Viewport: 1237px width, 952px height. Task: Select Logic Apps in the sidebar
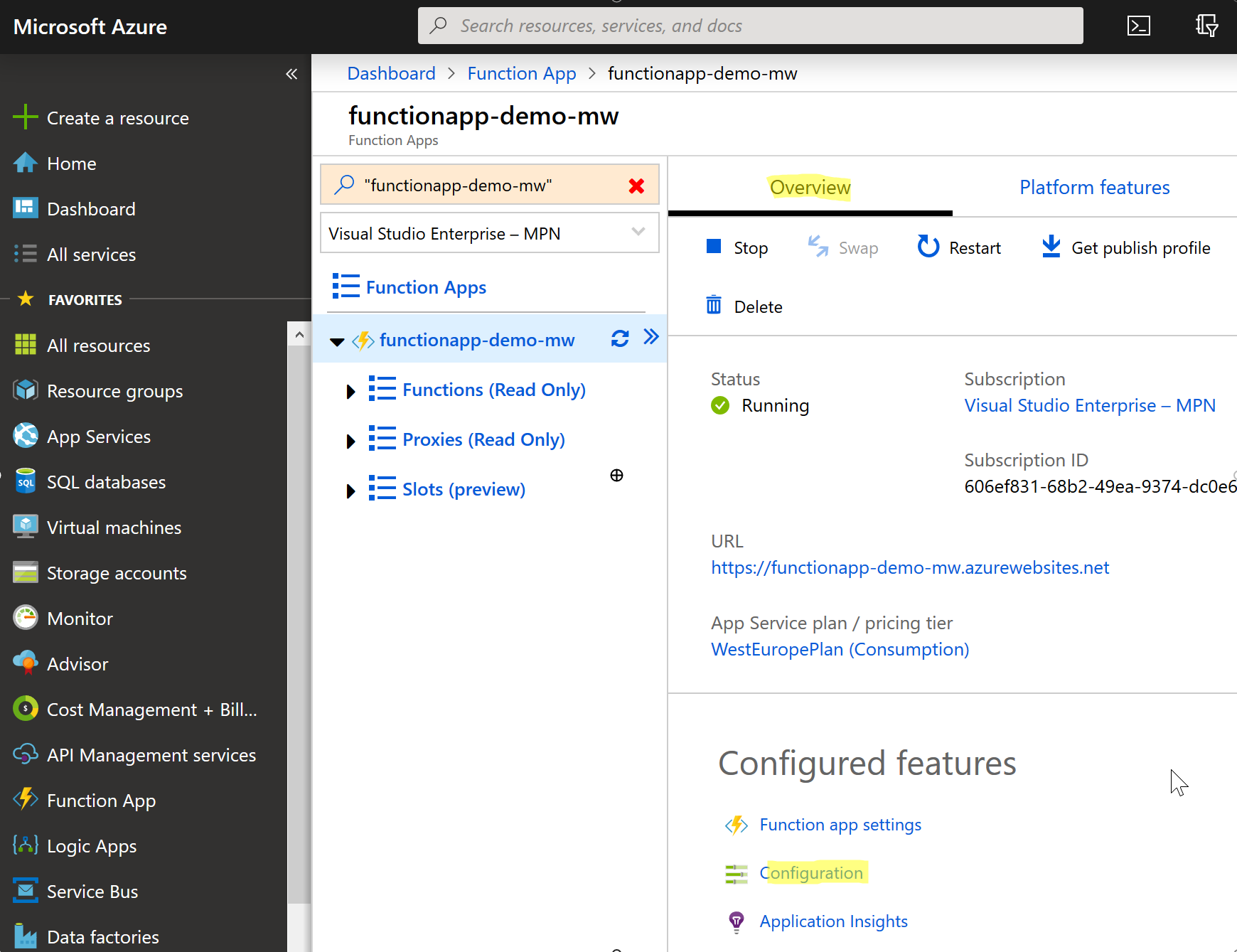click(91, 845)
